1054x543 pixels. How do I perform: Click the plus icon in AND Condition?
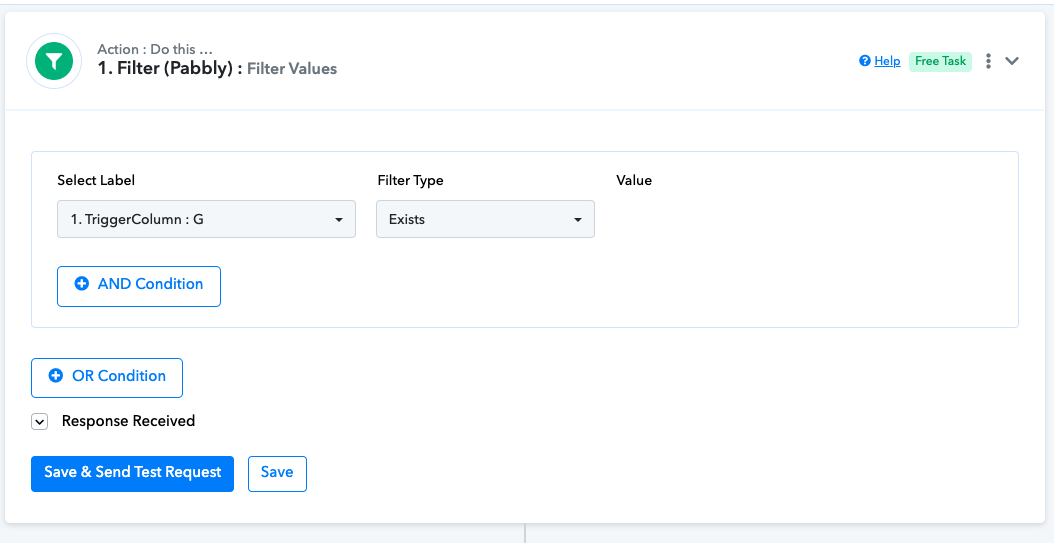point(82,284)
